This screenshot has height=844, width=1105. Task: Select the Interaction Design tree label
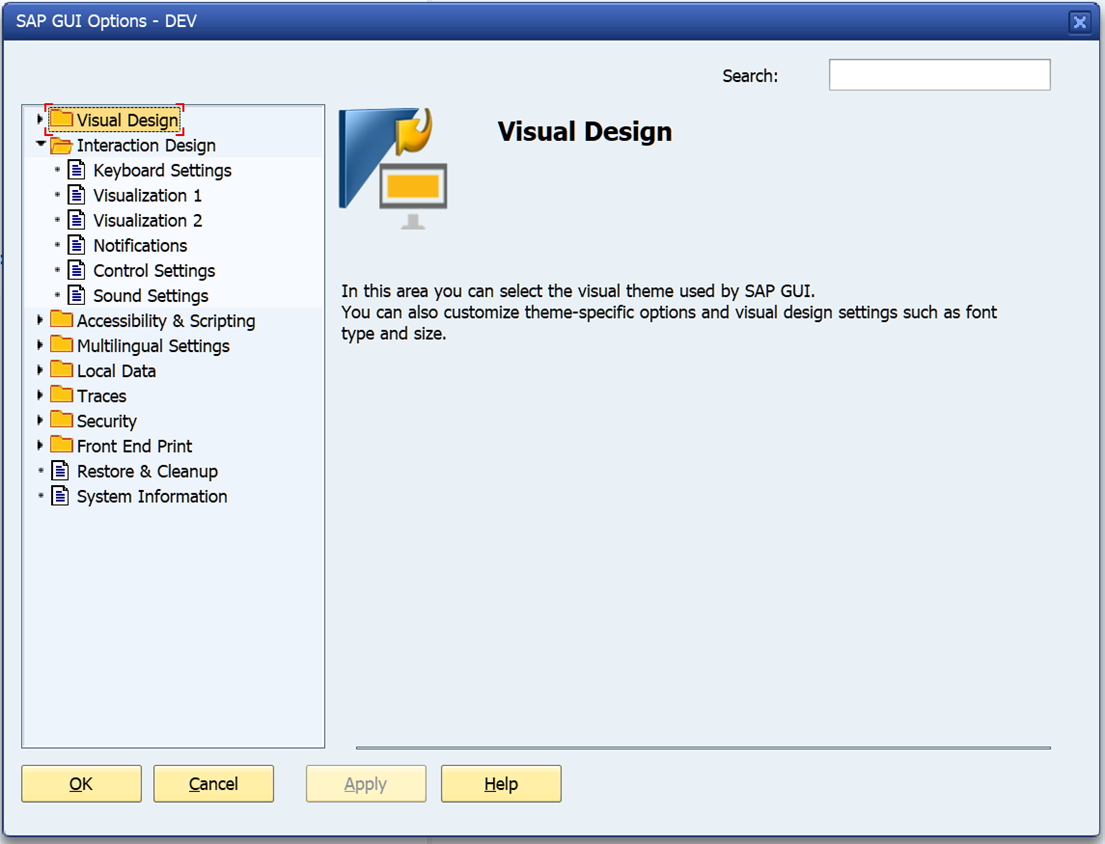point(146,145)
